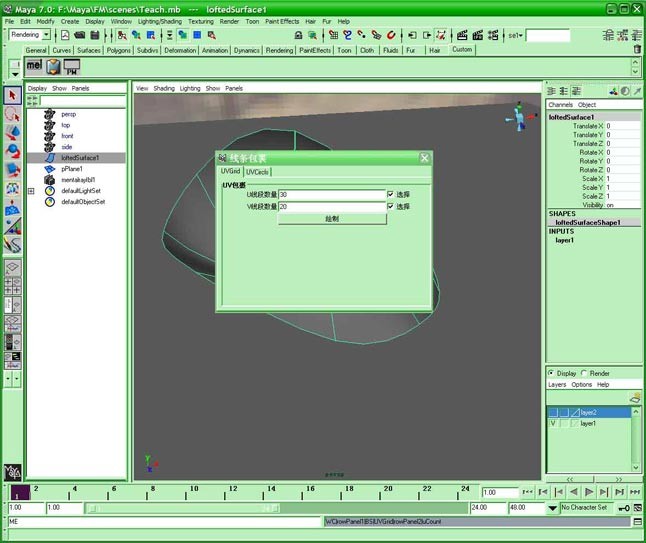Screen dimensions: 646x543
Task: Click the Maya logo tool box icon
Action: point(12,473)
